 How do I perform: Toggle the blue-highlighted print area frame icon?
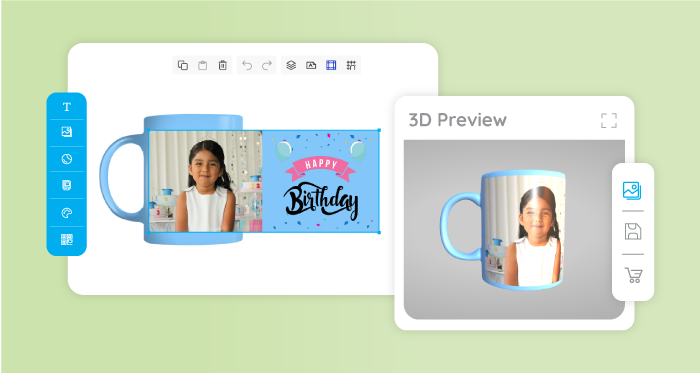coord(331,65)
